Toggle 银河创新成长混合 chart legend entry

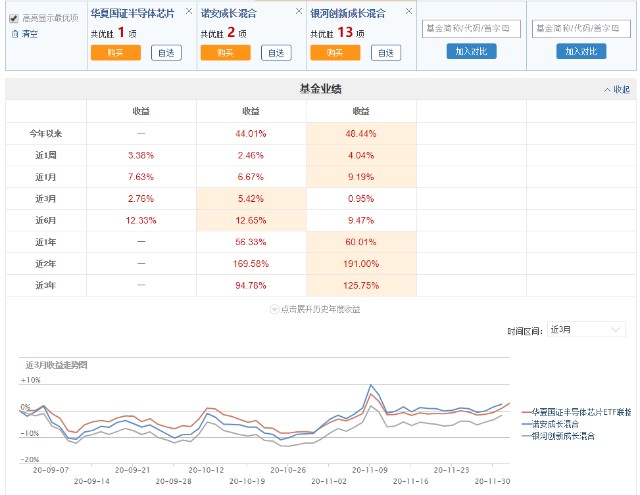pos(558,436)
